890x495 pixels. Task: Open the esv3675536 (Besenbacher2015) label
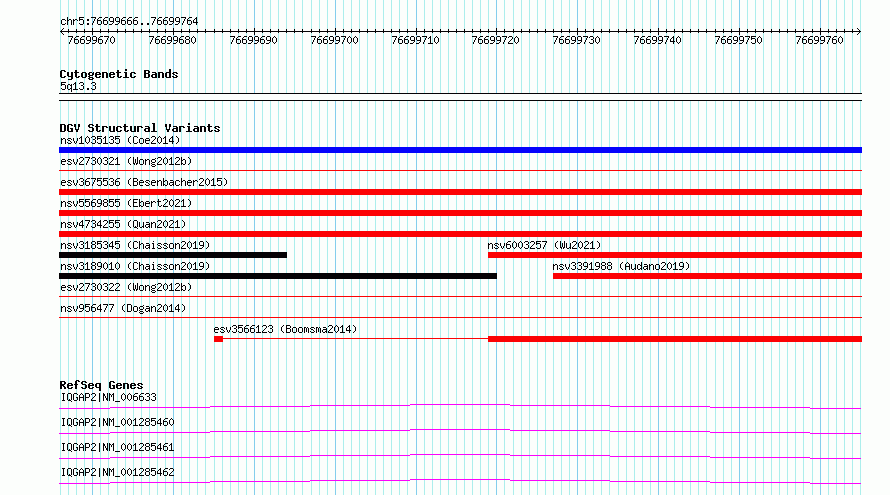[x=144, y=182]
